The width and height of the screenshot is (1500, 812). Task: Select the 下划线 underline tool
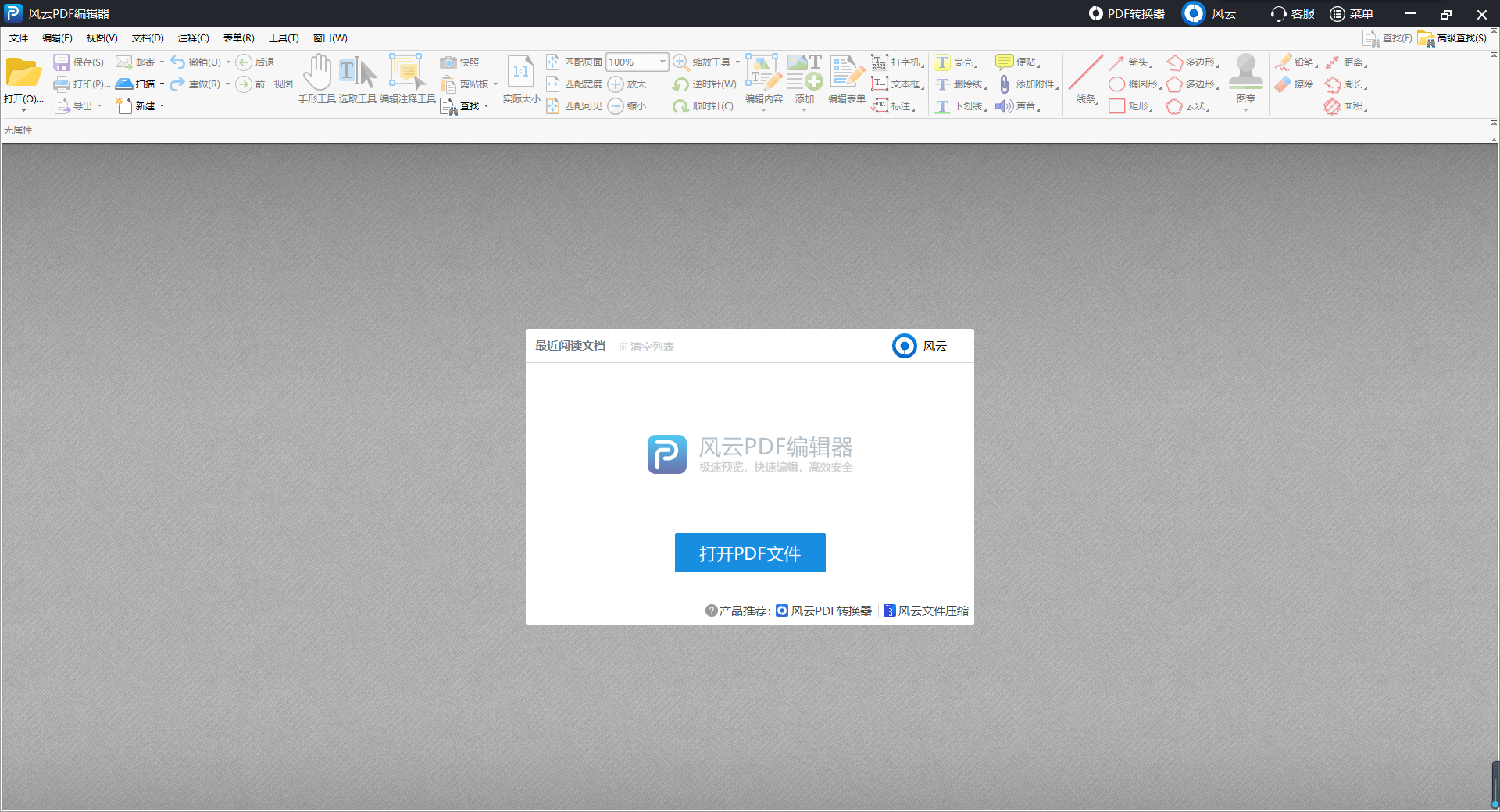[x=961, y=106]
